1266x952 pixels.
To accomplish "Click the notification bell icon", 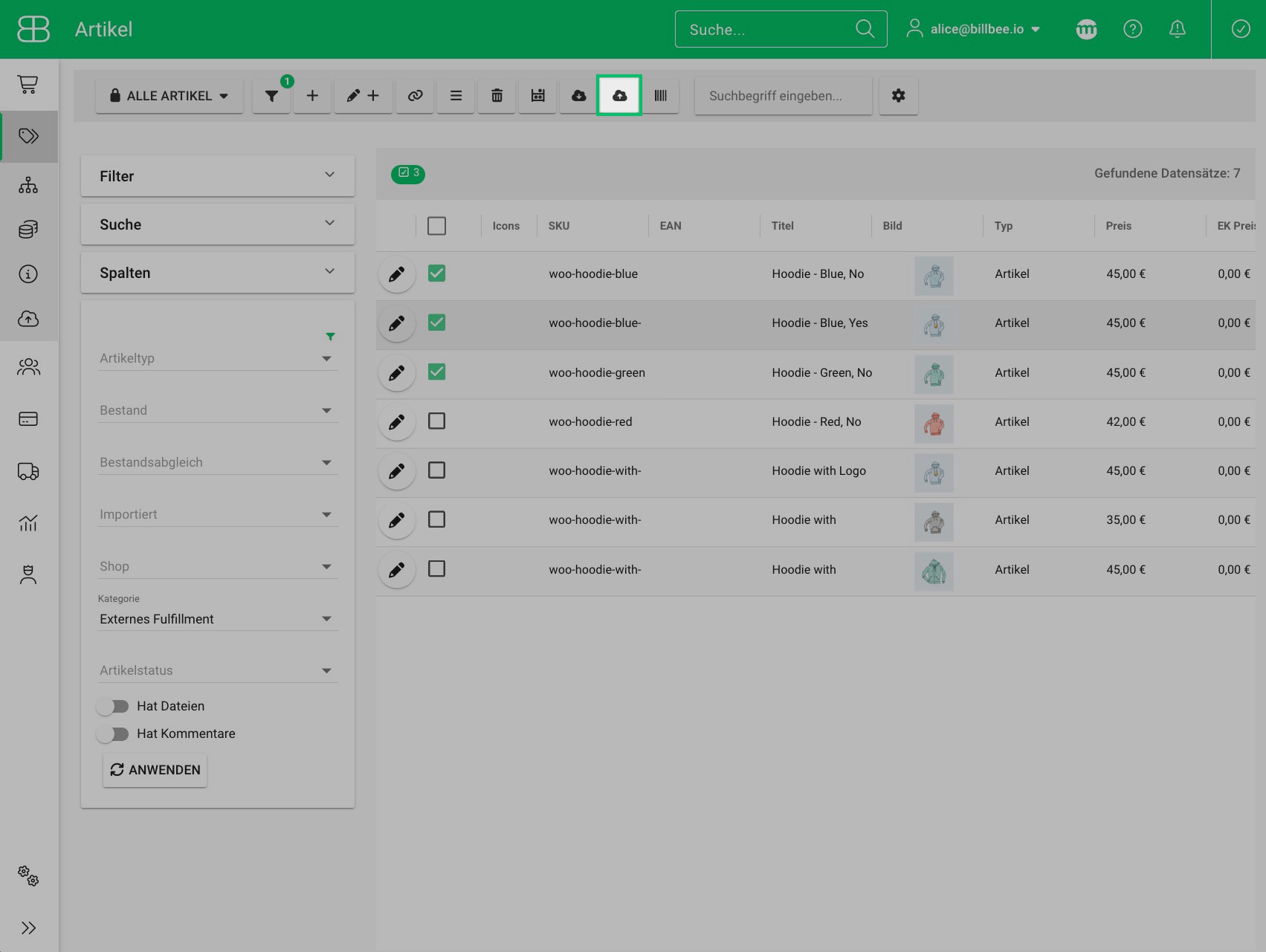I will [x=1177, y=29].
